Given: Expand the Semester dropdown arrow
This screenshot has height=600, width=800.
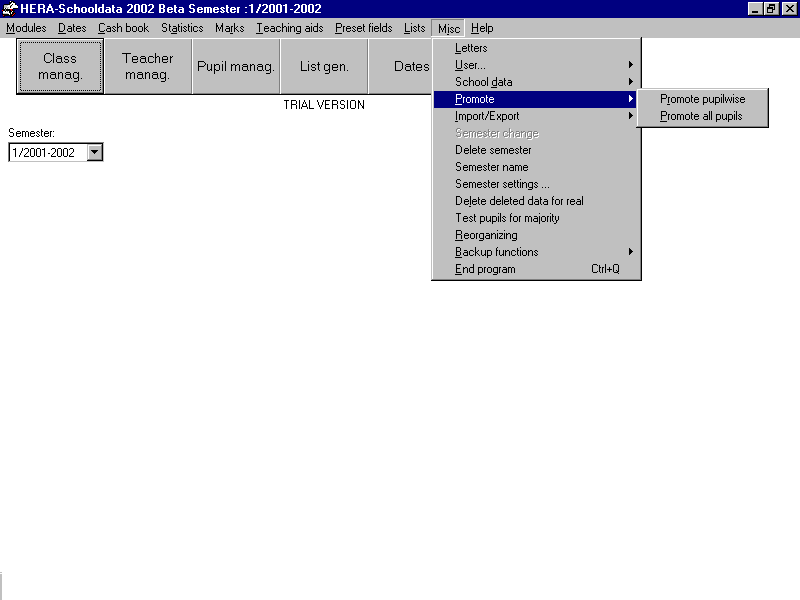Looking at the screenshot, I should tap(94, 152).
